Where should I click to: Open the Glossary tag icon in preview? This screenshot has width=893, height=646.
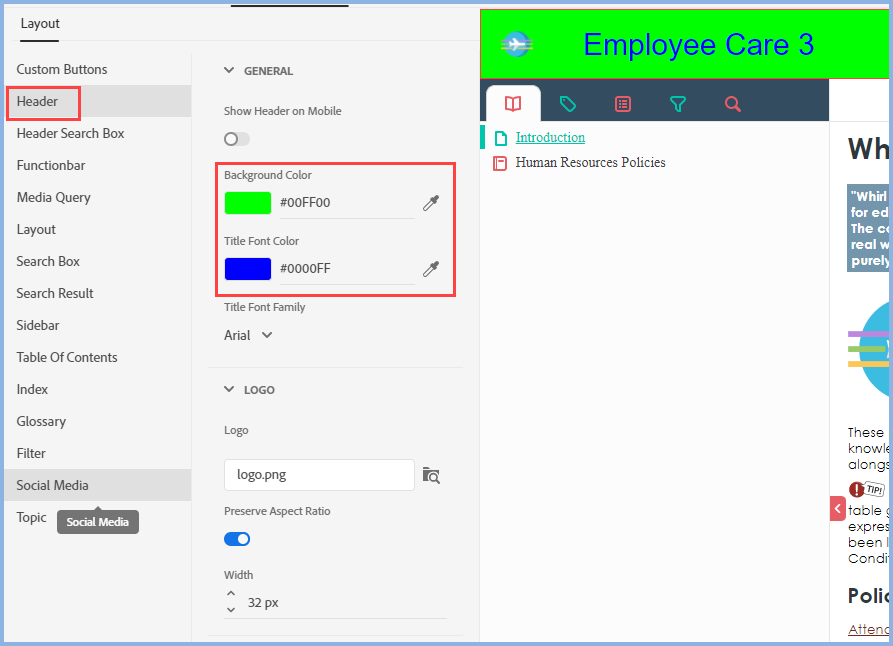click(568, 103)
